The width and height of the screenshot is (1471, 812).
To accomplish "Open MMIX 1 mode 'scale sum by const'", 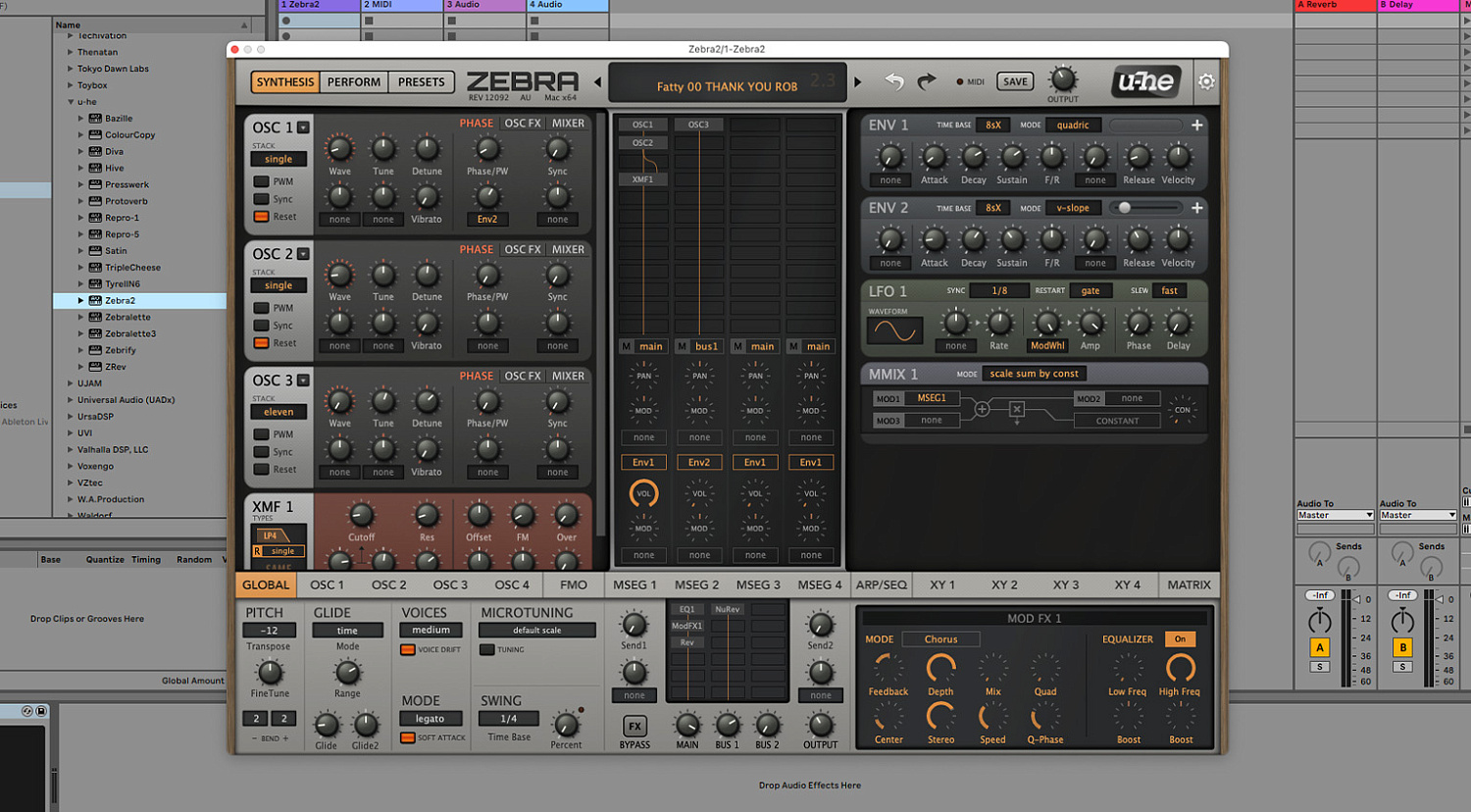I will coord(1035,374).
